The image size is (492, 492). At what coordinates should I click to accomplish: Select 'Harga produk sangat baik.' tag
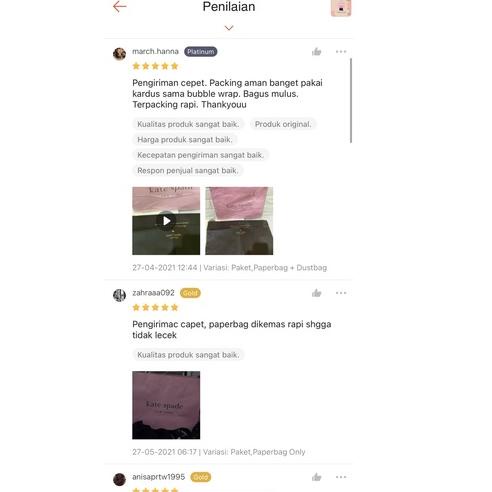185,140
